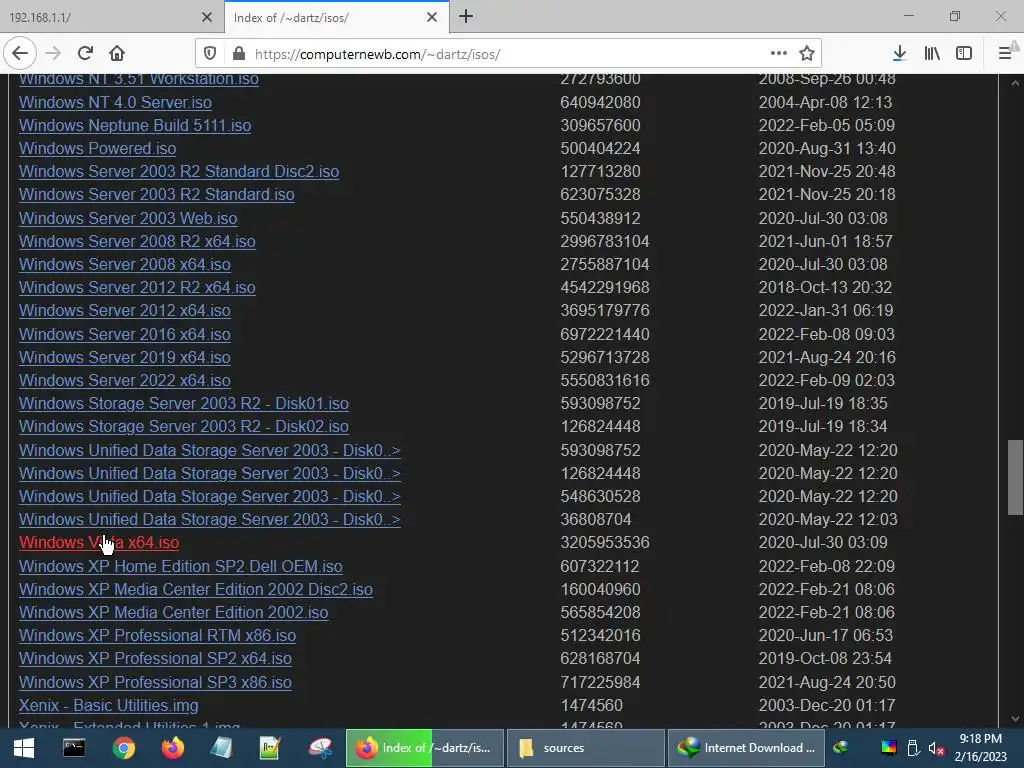The width and height of the screenshot is (1024, 768).
Task: Toggle the Firefox sidebar
Action: click(964, 53)
